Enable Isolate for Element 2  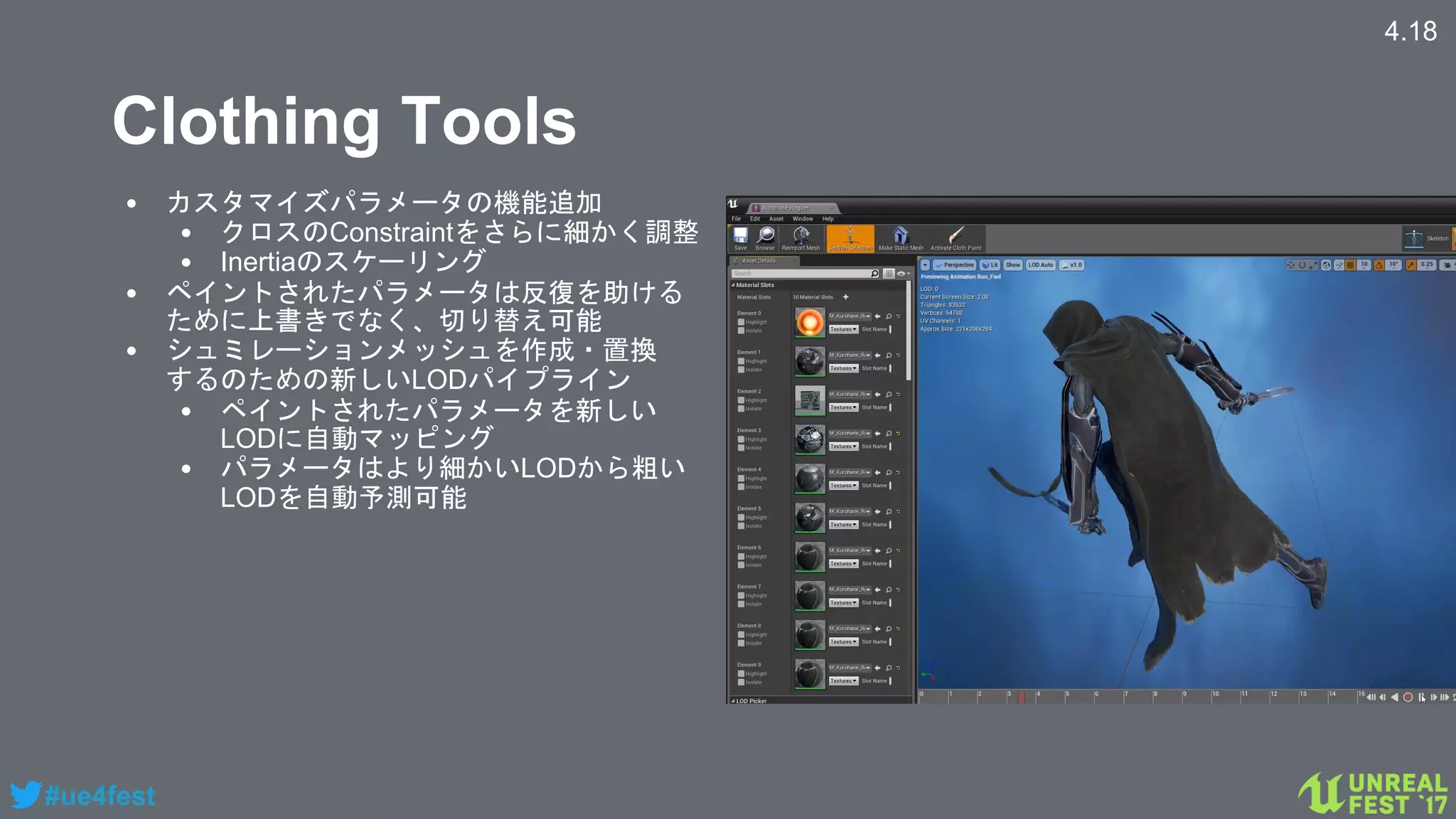[741, 409]
